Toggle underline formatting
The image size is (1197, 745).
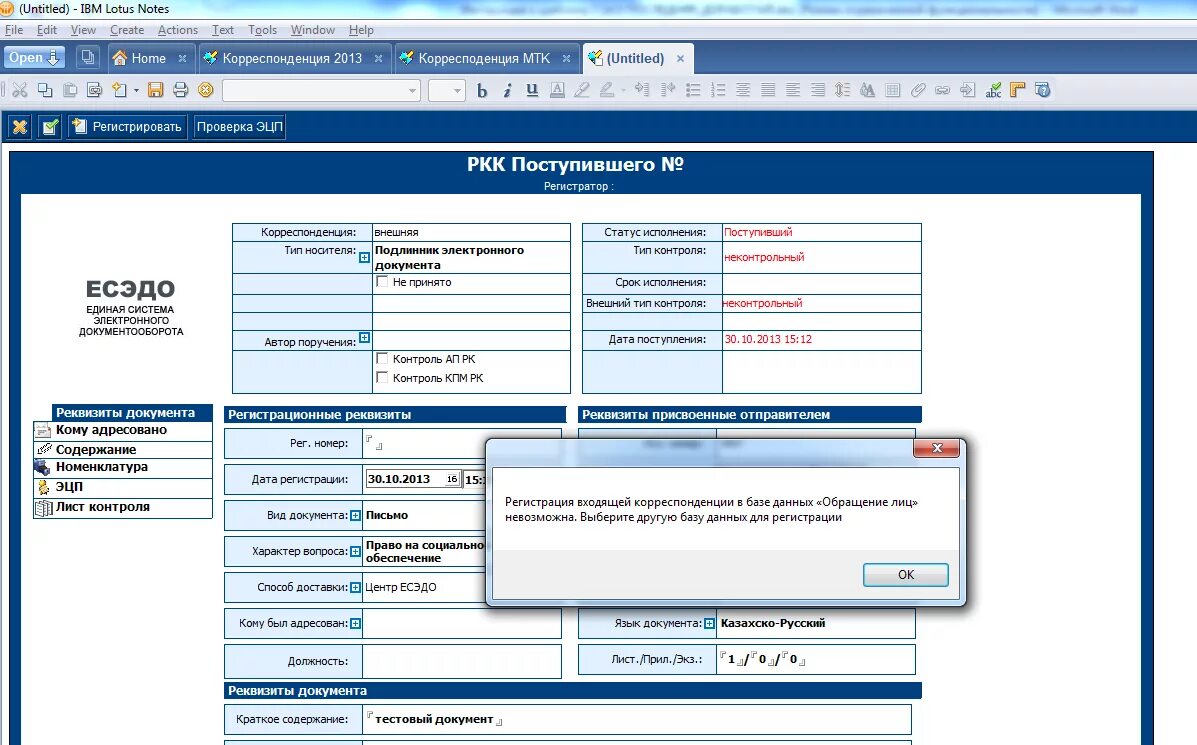(532, 90)
